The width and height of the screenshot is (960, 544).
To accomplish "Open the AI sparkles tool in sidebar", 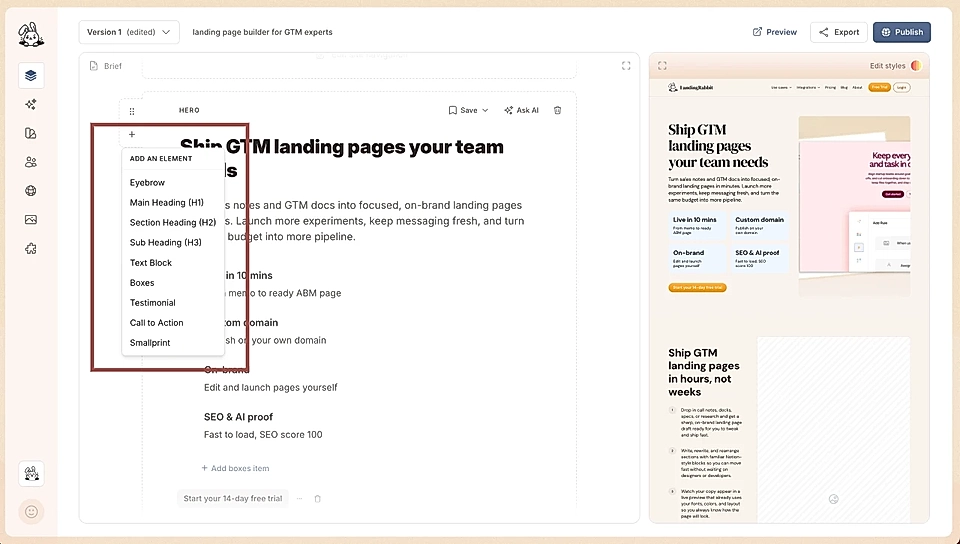I will tap(31, 105).
